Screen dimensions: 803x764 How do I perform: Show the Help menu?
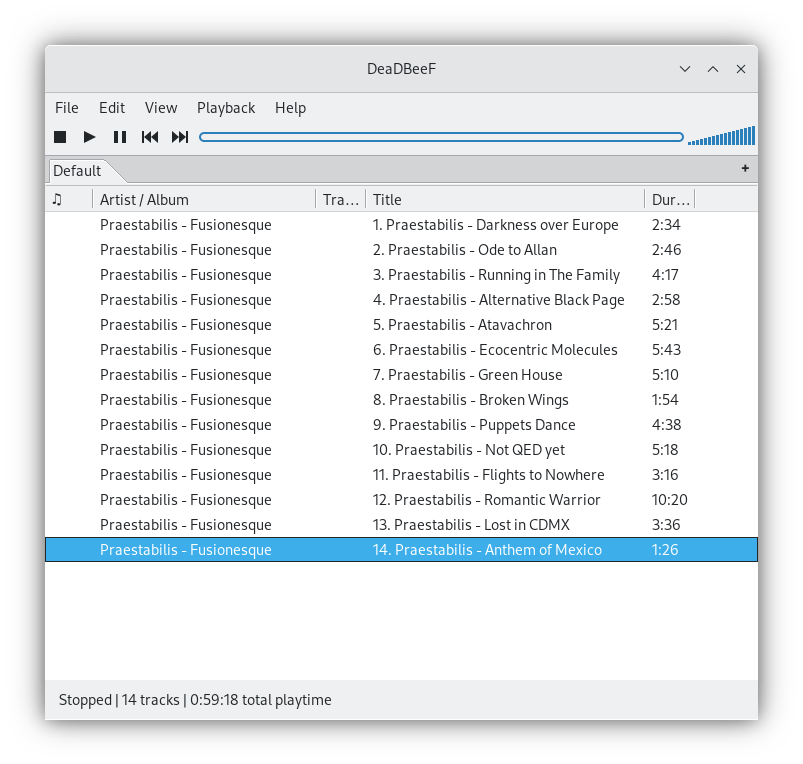click(x=290, y=108)
